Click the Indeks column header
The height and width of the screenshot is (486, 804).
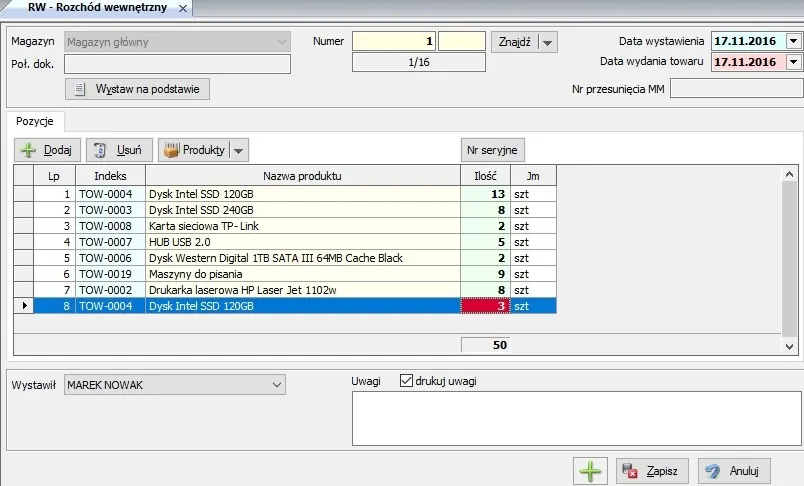tap(110, 176)
